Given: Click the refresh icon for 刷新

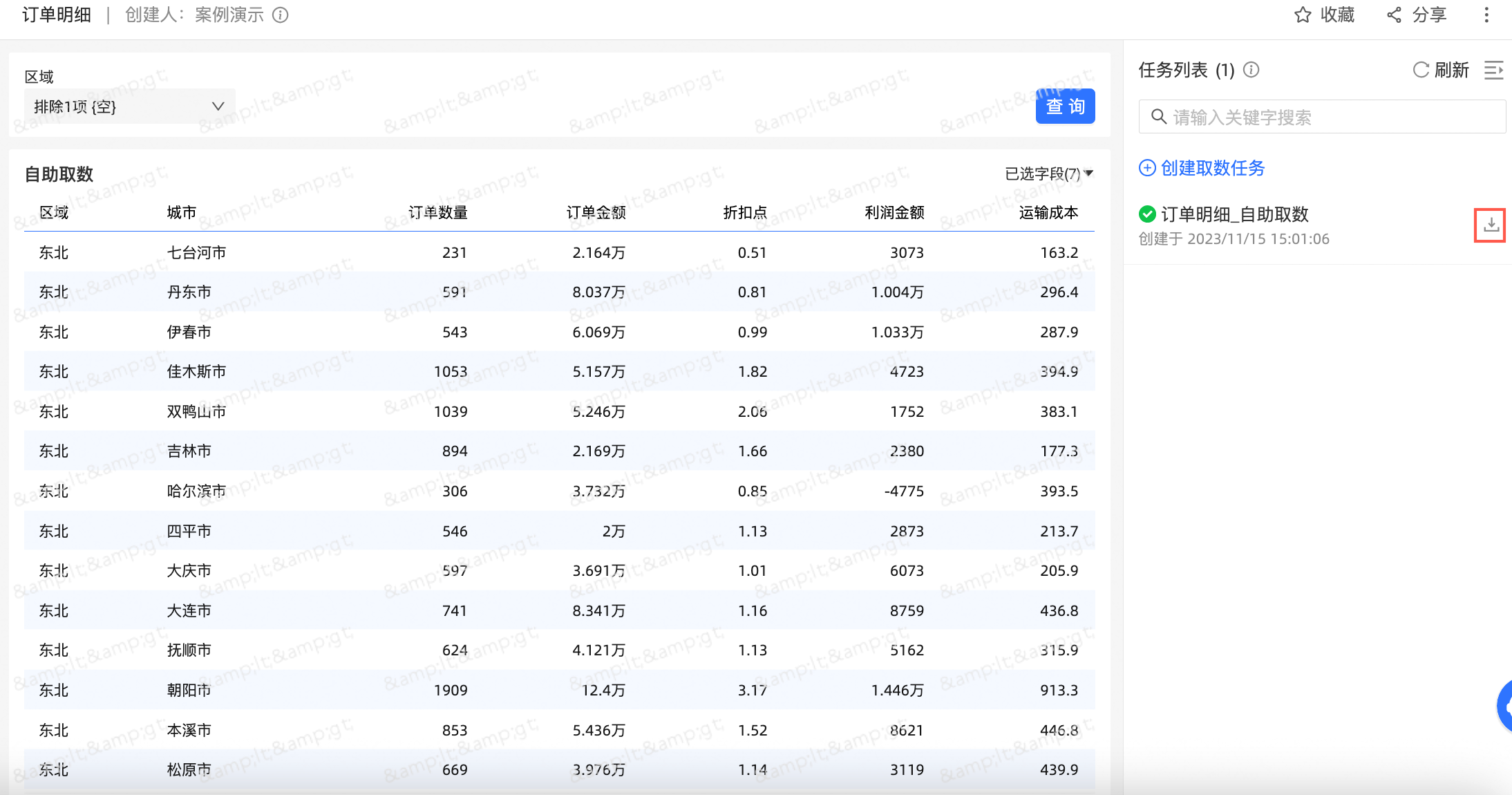Looking at the screenshot, I should click(1421, 70).
